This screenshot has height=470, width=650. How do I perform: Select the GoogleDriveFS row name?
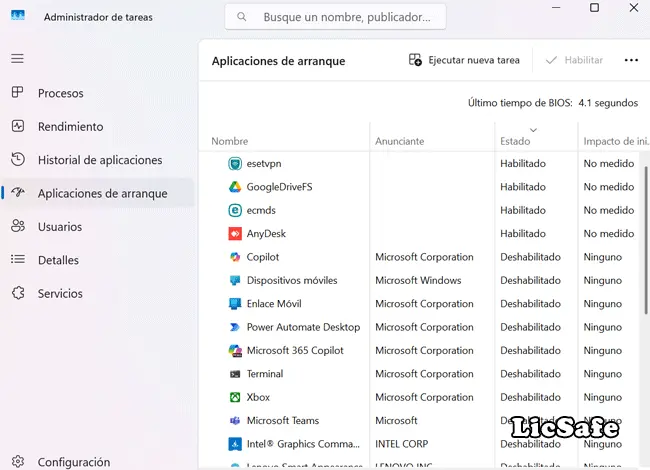tap(279, 187)
